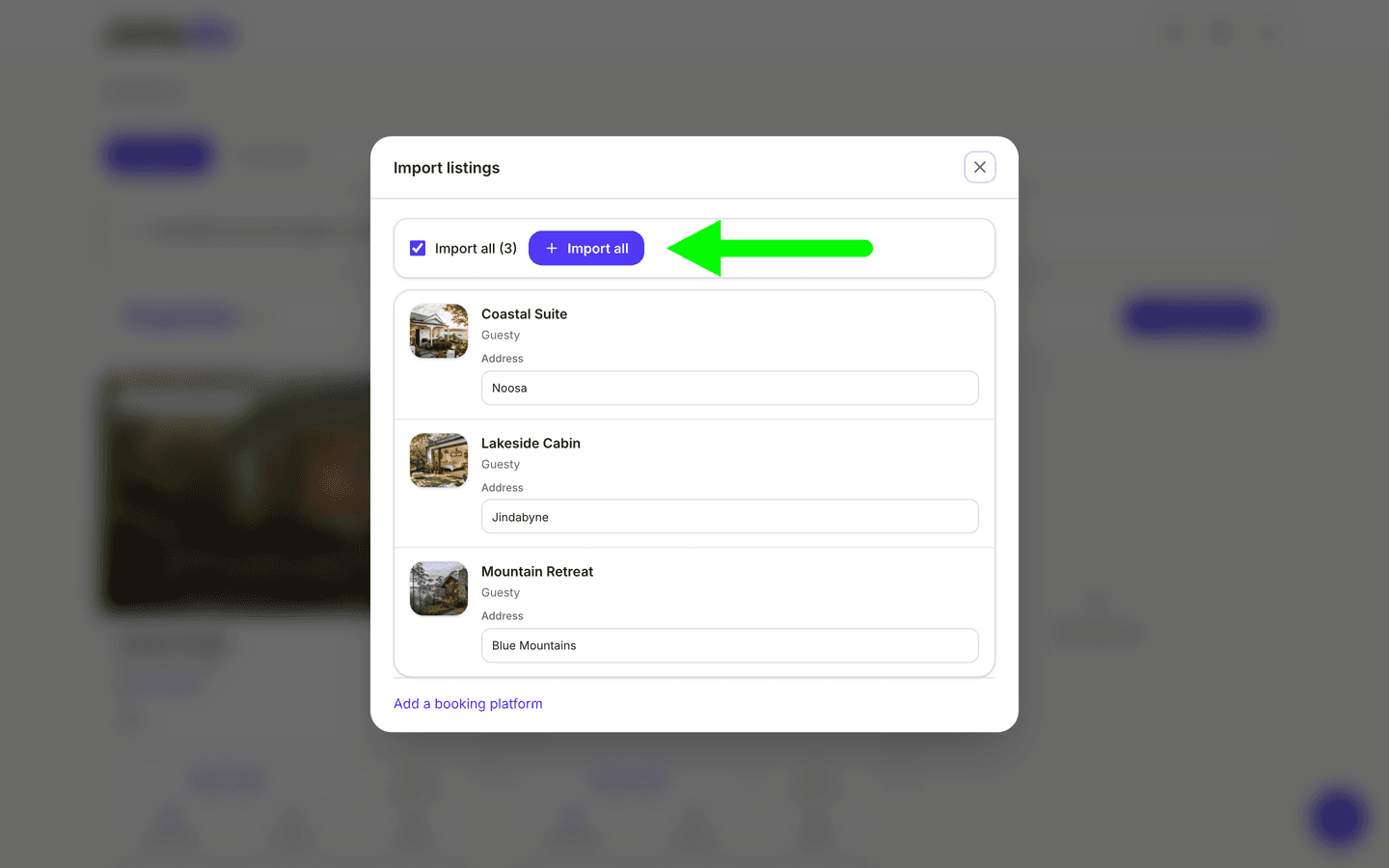
Task: Open the Coastal Suite listing thumbnail
Action: click(x=439, y=331)
